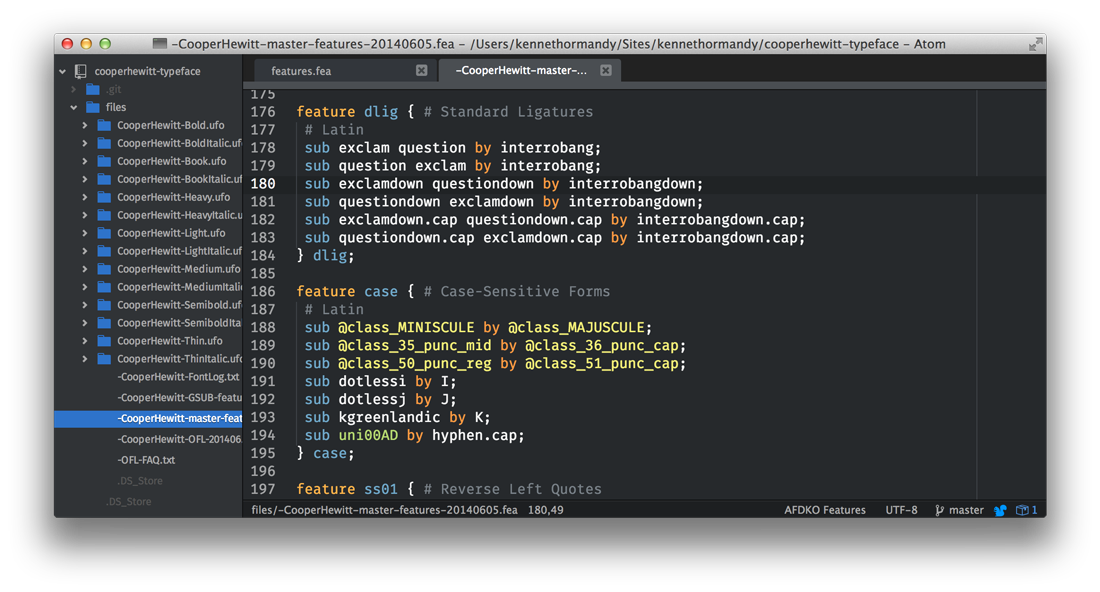This screenshot has height=592, width=1100.
Task: Click the CooperHewitt-BoldItalic.ufo folder icon
Action: 104,143
